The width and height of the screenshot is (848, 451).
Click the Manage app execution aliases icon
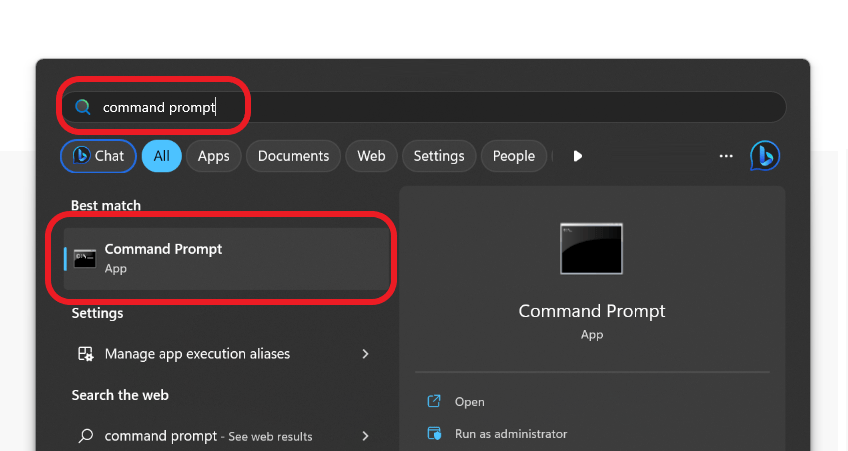coord(85,354)
